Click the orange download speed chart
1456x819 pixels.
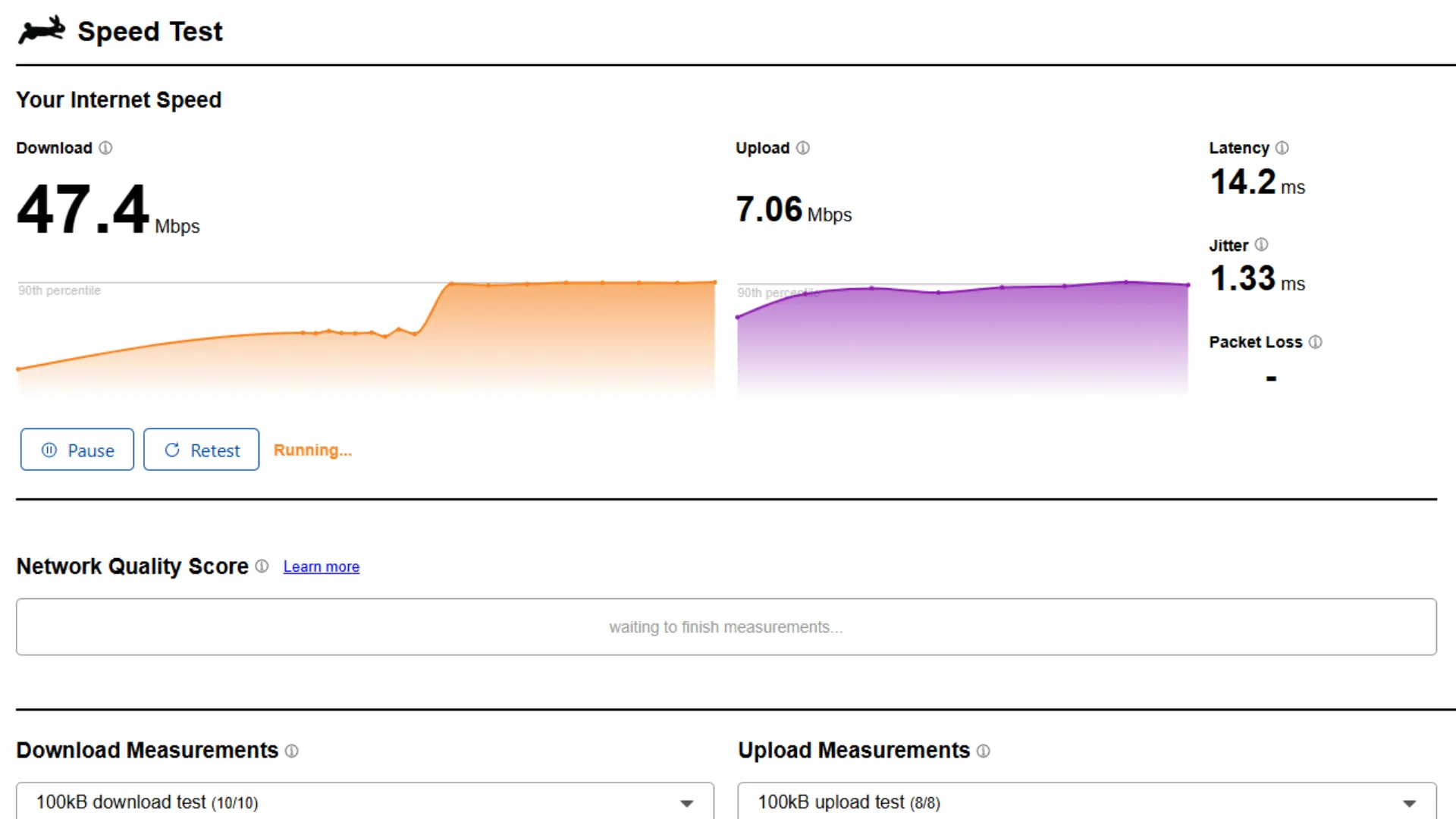[x=366, y=337]
